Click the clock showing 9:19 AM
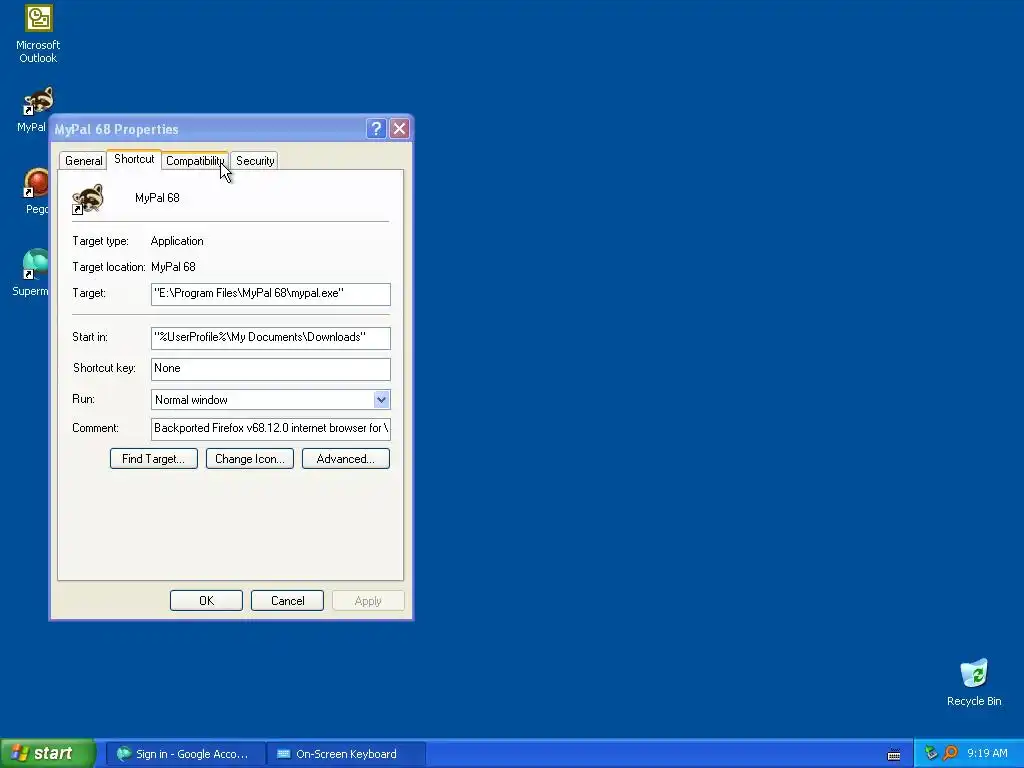Image resolution: width=1024 pixels, height=768 pixels. coord(987,754)
